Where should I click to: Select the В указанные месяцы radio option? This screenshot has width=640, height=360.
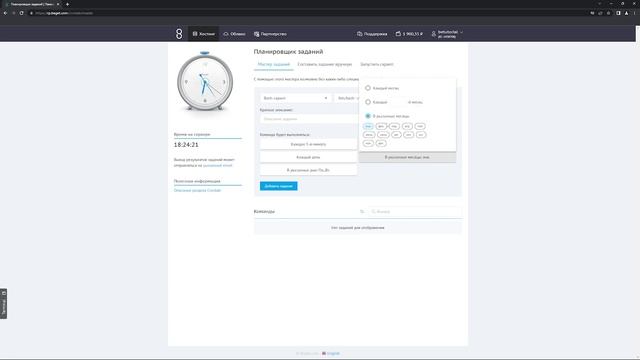point(368,116)
